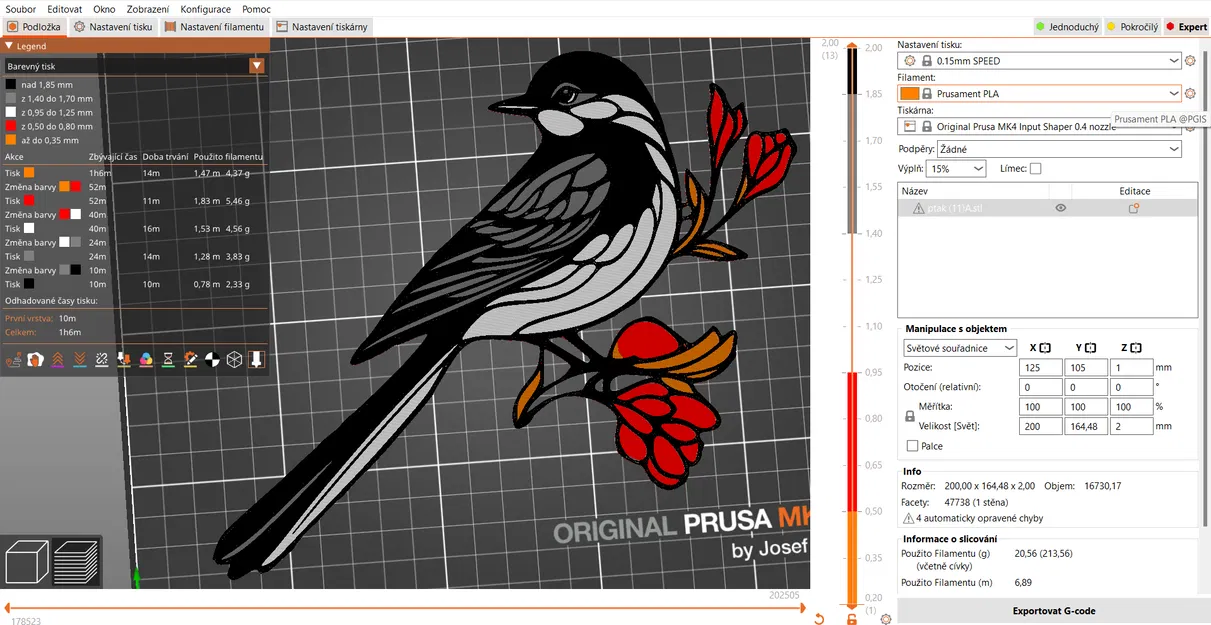Toggle custom G-code marker icon
1211x625 pixels.
[190, 359]
